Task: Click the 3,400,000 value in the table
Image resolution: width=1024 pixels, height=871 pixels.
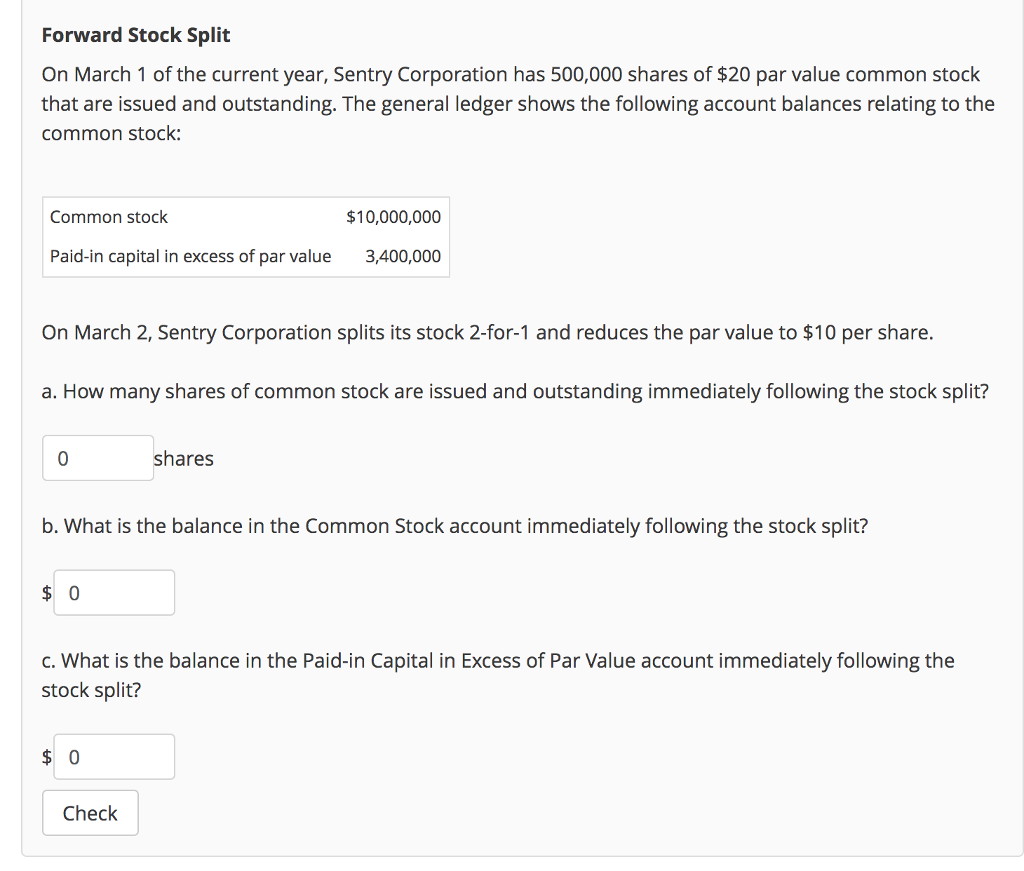Action: 405,256
